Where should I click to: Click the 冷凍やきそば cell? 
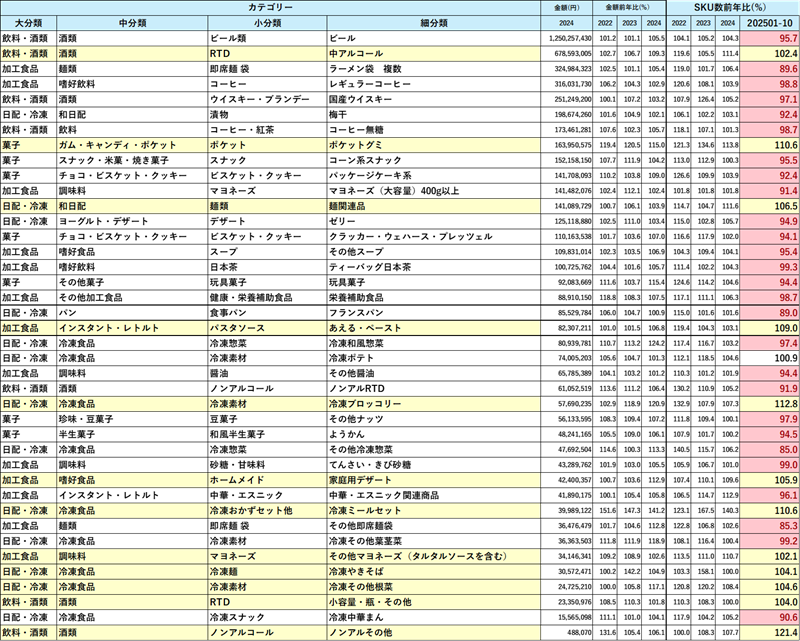click(x=433, y=571)
